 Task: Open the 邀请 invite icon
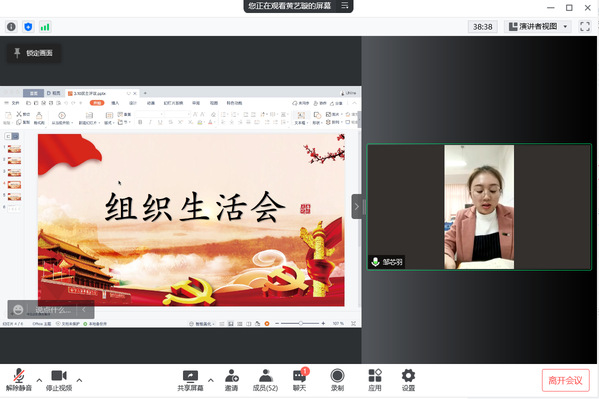pyautogui.click(x=232, y=380)
